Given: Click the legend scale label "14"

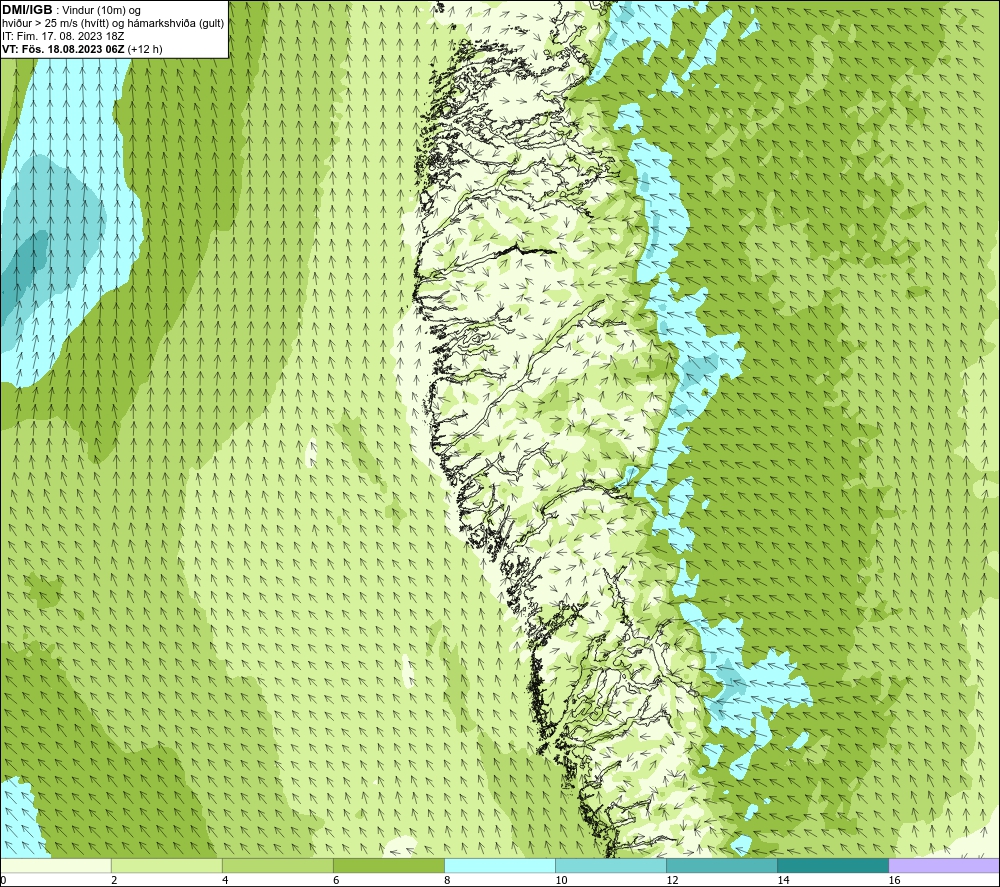Looking at the screenshot, I should tap(783, 881).
